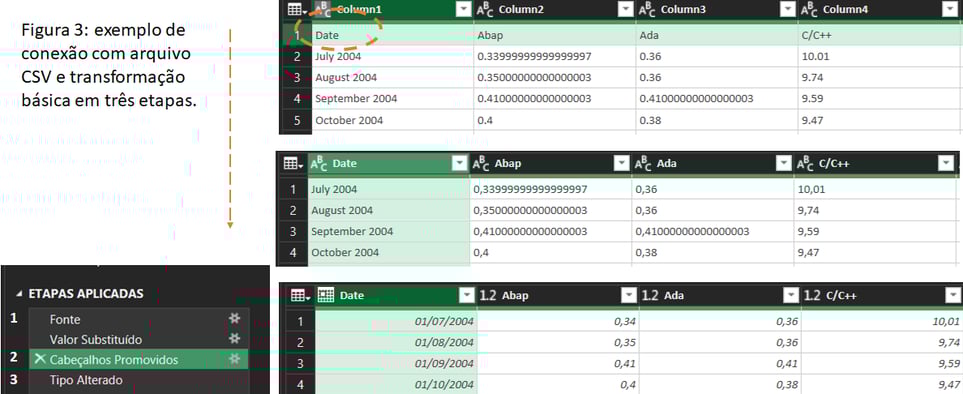Select the Cabeçalhos Promovidos applied step

(139, 360)
